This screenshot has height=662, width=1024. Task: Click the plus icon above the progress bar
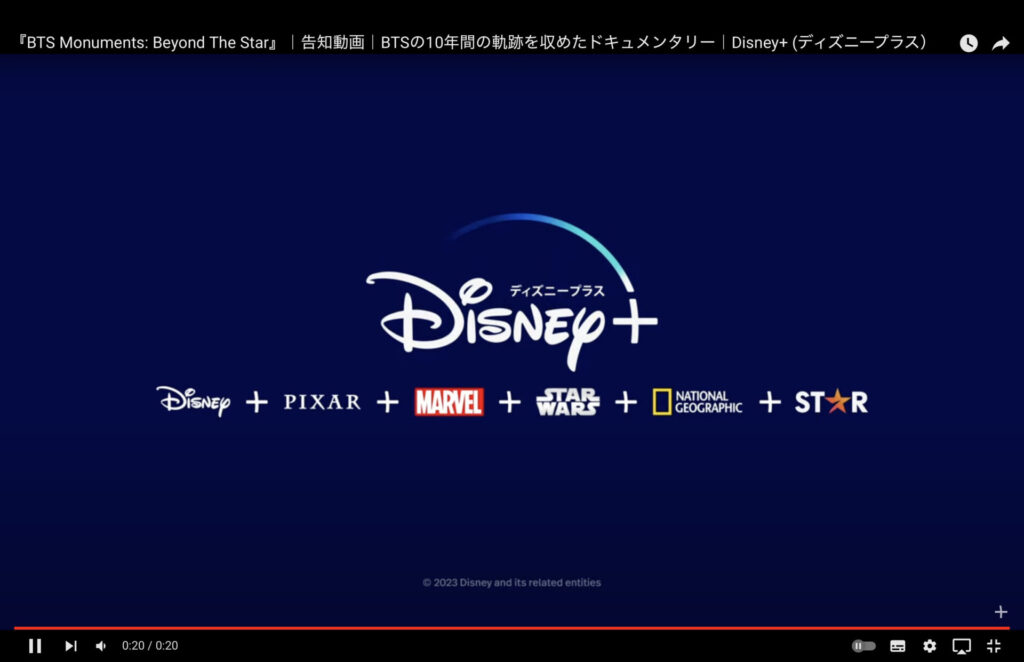(x=1001, y=612)
